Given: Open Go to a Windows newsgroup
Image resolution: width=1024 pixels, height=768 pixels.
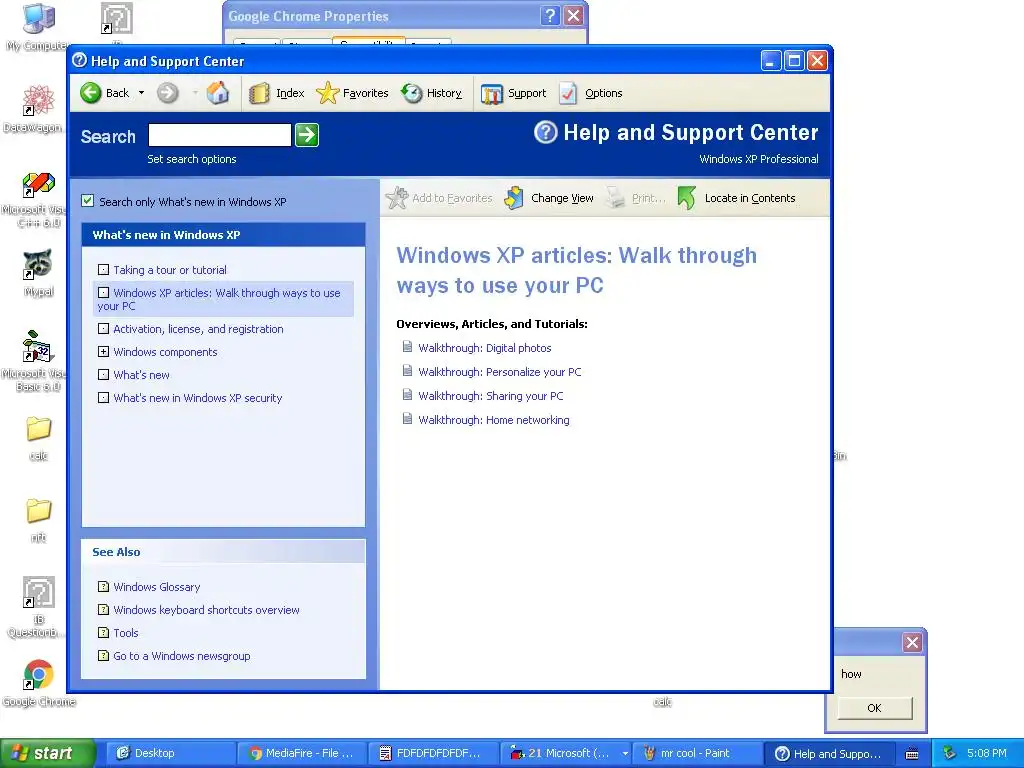Looking at the screenshot, I should pos(182,656).
